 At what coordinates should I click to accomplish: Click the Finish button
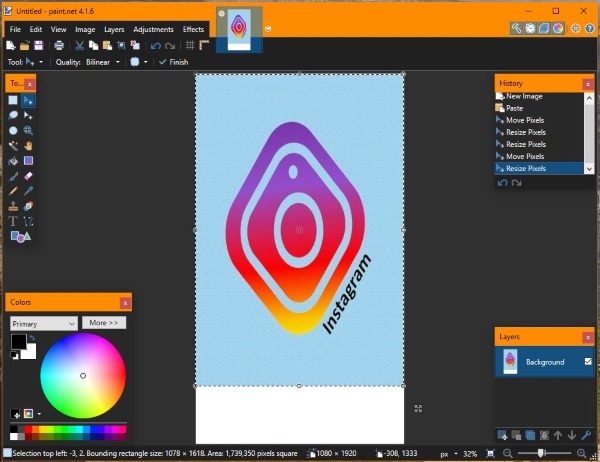pyautogui.click(x=173, y=62)
